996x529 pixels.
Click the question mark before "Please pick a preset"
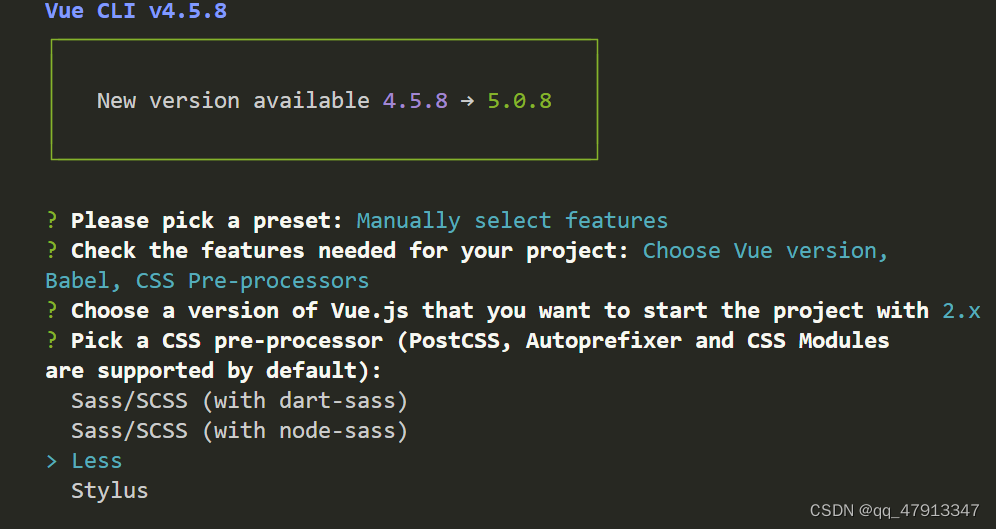[52, 221]
